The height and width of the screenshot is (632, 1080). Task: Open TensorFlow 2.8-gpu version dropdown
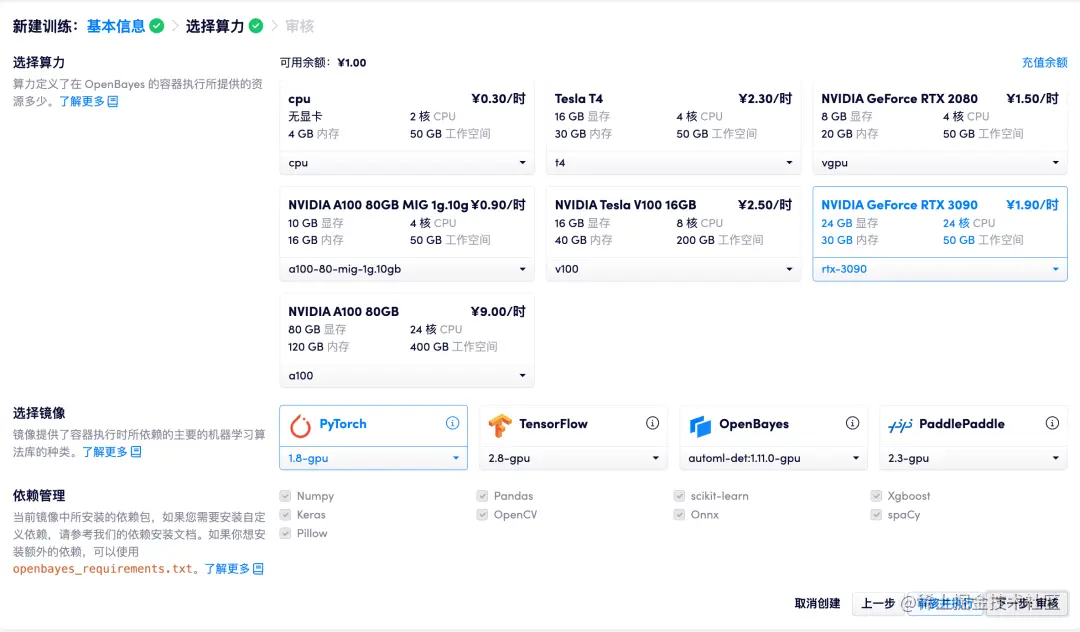click(573, 458)
